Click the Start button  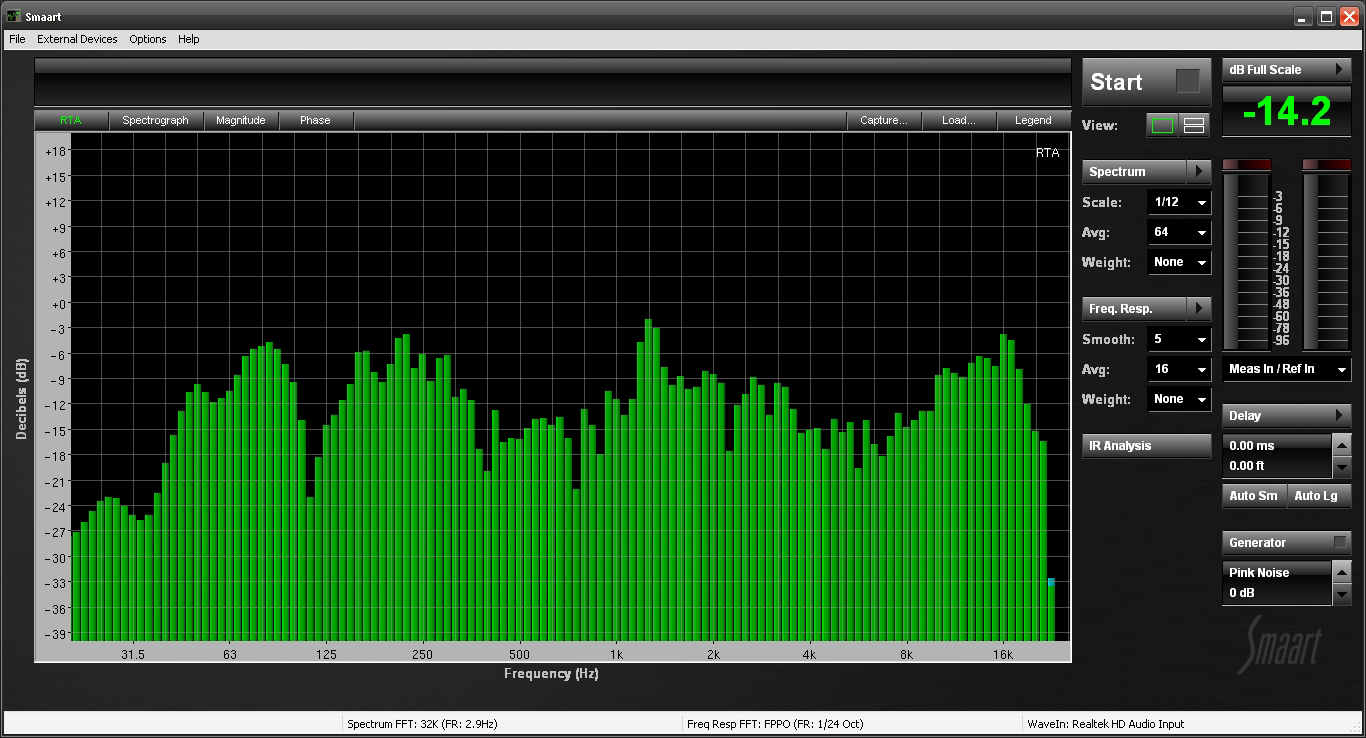click(1146, 82)
